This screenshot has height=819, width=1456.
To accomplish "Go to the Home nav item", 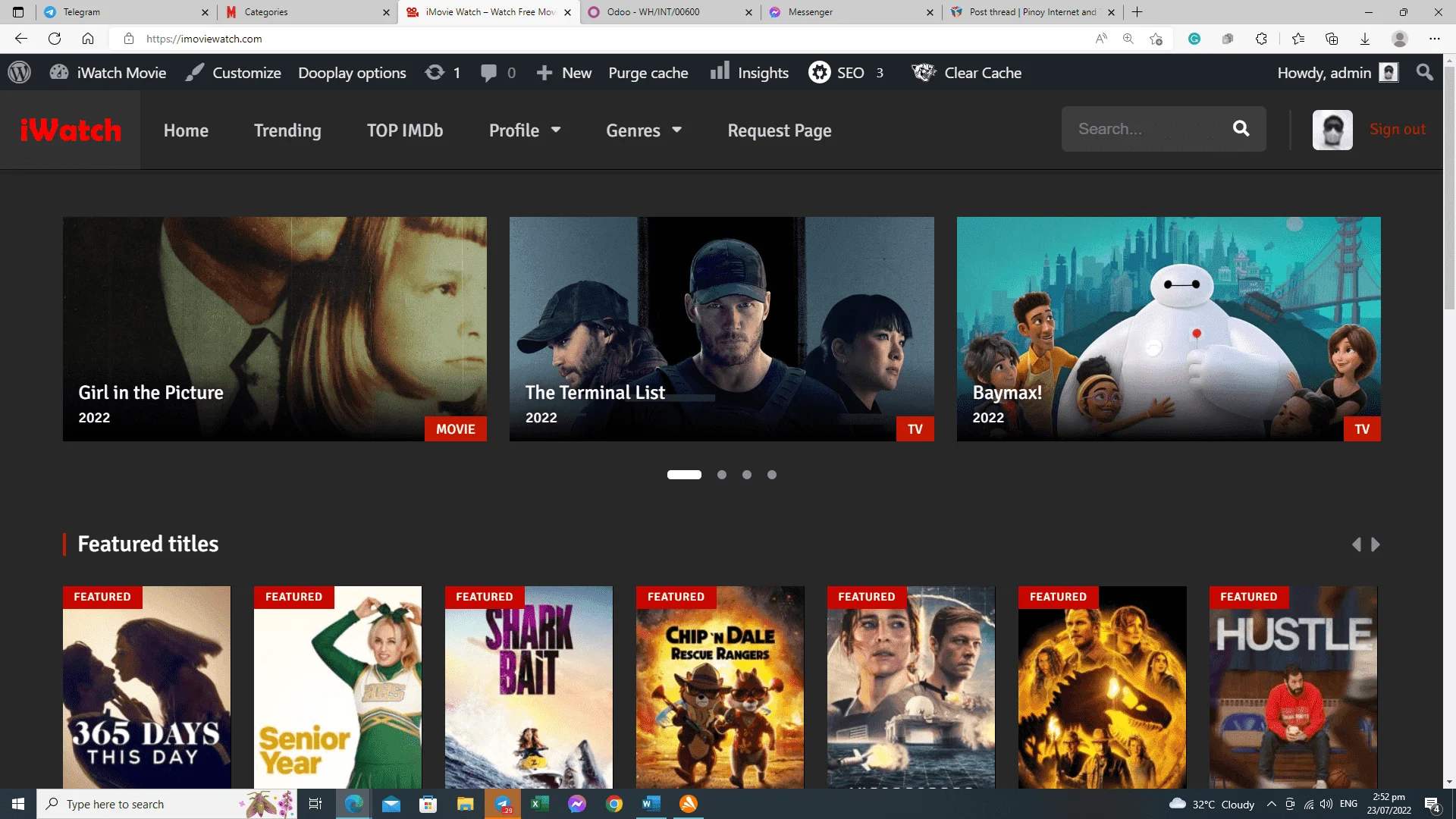I will [186, 130].
